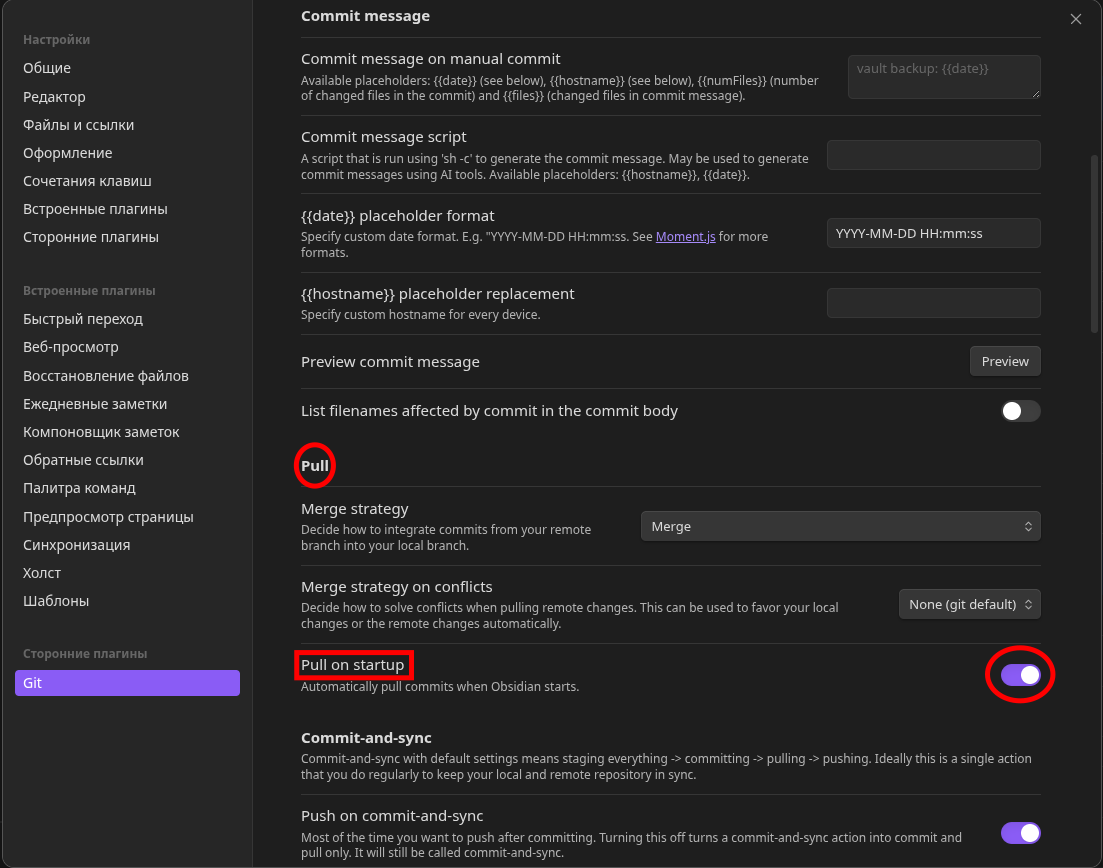The width and height of the screenshot is (1103, 868).
Task: Open Сторонние плагины settings section
Action: coord(90,237)
